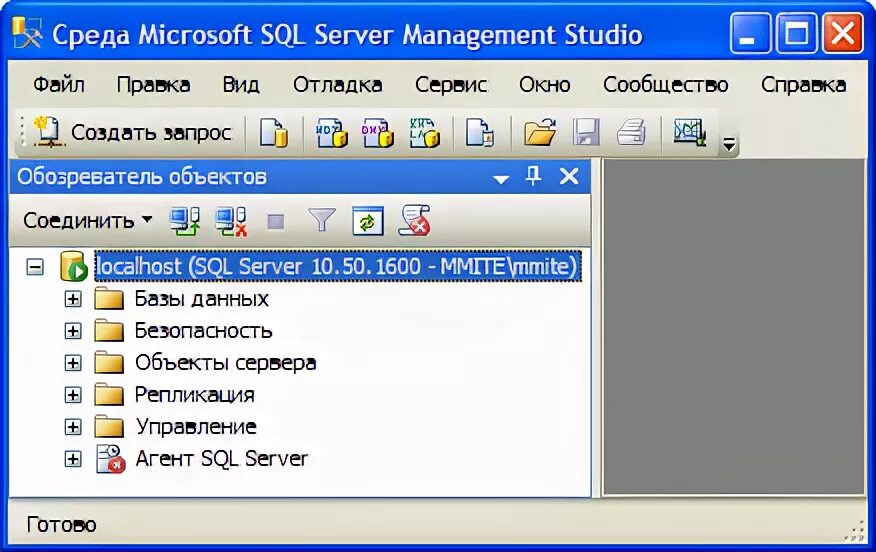This screenshot has width=876, height=552.
Task: Open the Соединить dropdown in Object Explorer
Action: coord(87,221)
